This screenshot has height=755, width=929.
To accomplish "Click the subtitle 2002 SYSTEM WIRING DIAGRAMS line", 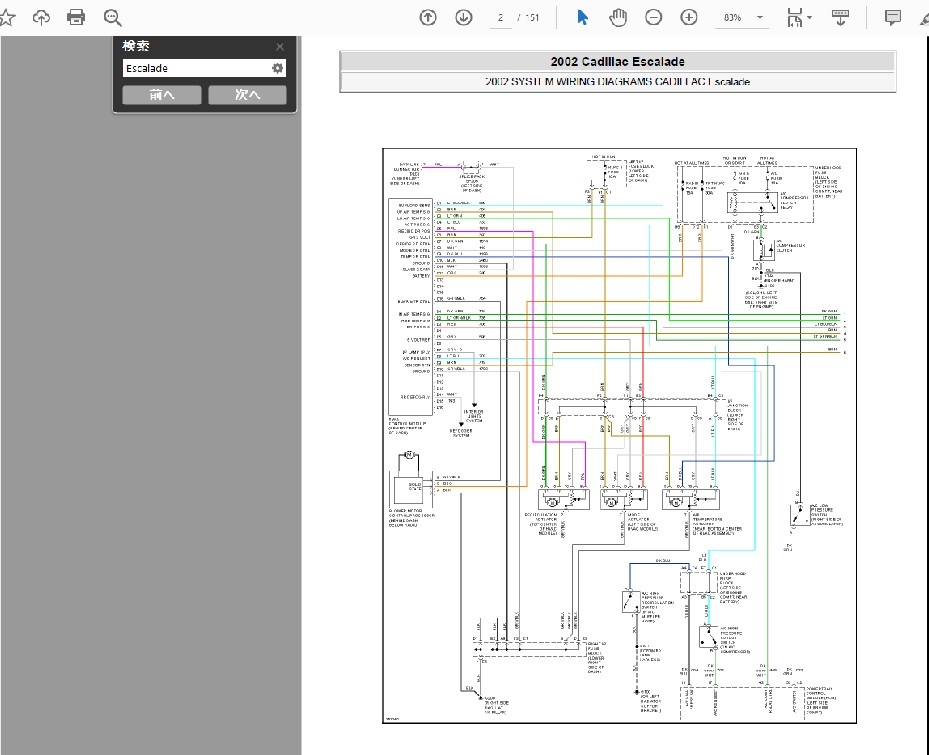I will click(617, 82).
